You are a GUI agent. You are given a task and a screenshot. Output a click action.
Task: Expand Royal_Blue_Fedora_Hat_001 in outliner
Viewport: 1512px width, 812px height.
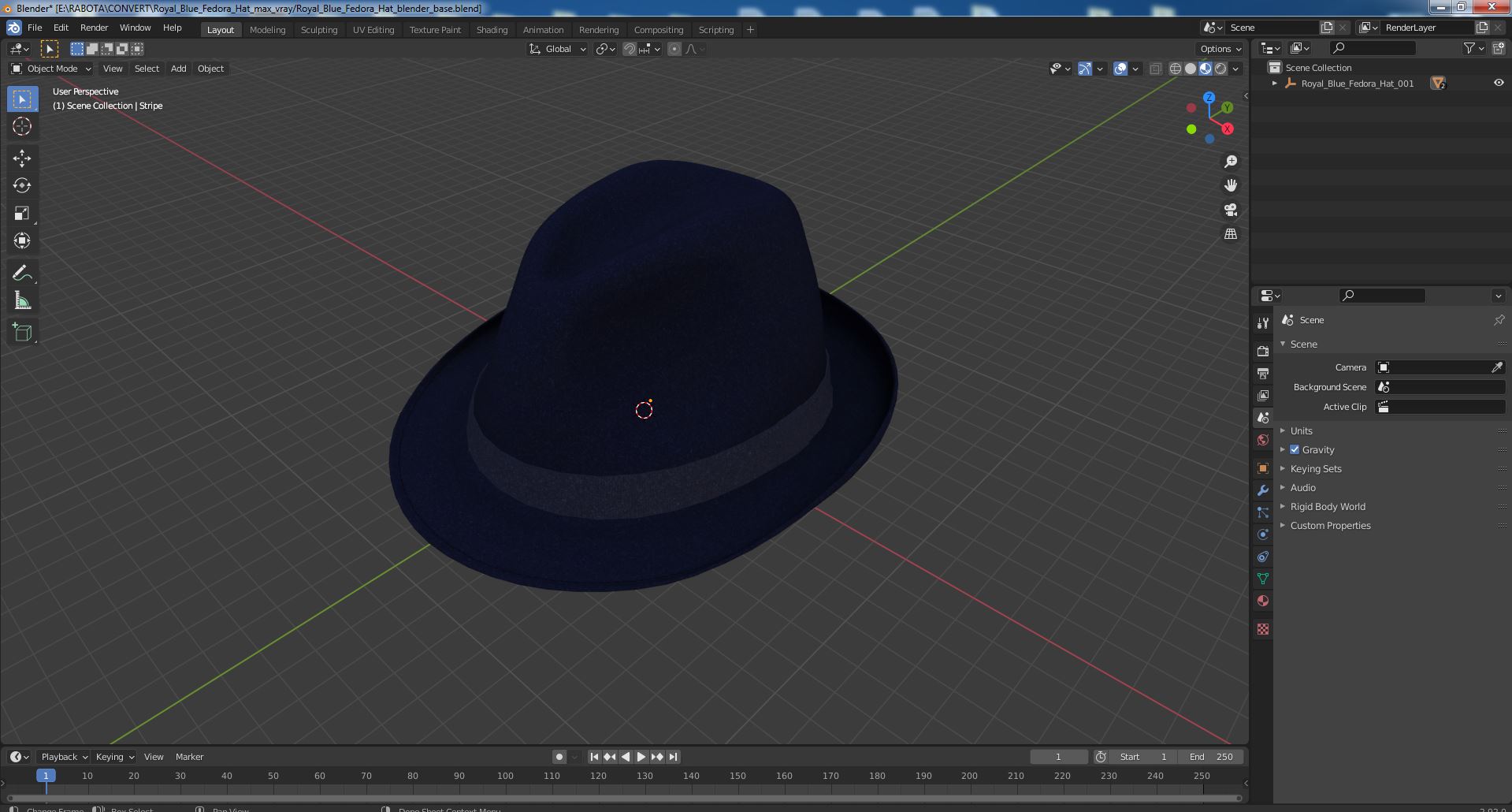coord(1274,83)
